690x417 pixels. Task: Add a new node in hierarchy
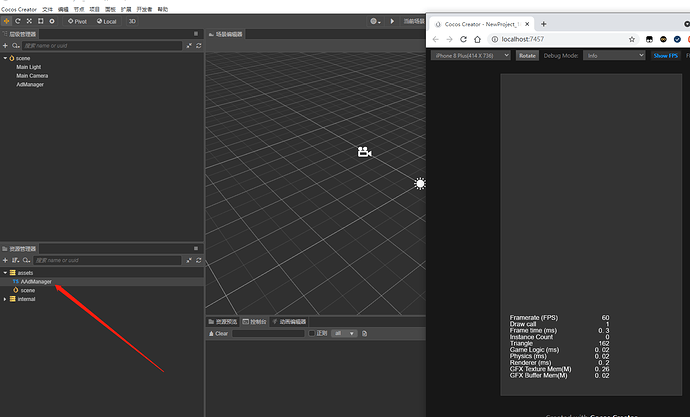pos(5,45)
